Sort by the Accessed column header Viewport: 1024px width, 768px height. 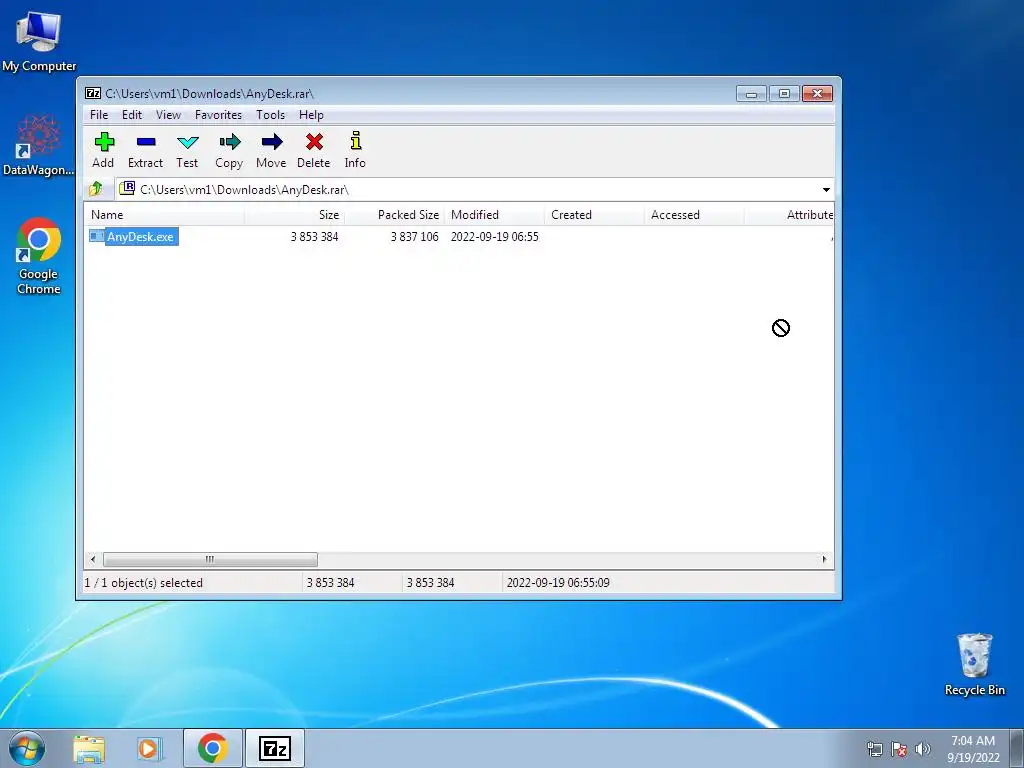coord(694,215)
